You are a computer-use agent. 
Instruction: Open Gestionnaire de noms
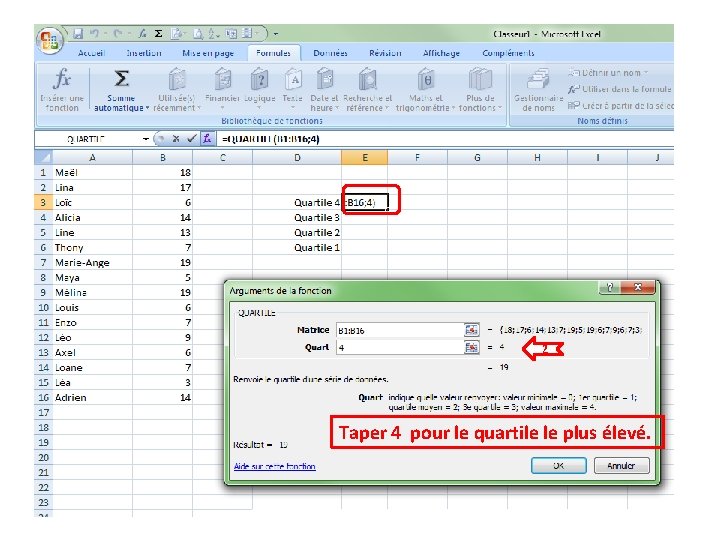pos(539,90)
